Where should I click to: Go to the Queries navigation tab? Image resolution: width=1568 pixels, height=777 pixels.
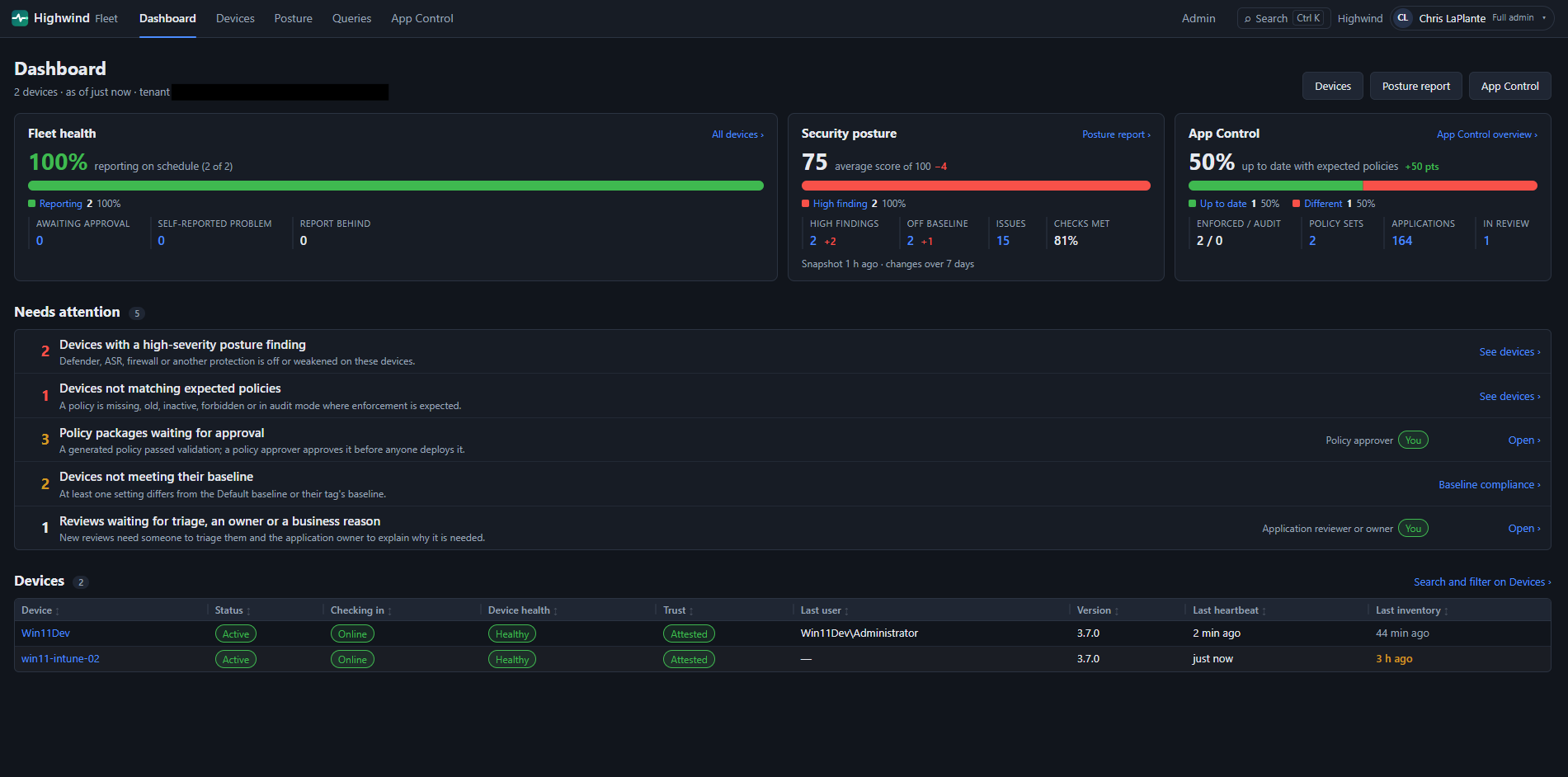[x=351, y=18]
